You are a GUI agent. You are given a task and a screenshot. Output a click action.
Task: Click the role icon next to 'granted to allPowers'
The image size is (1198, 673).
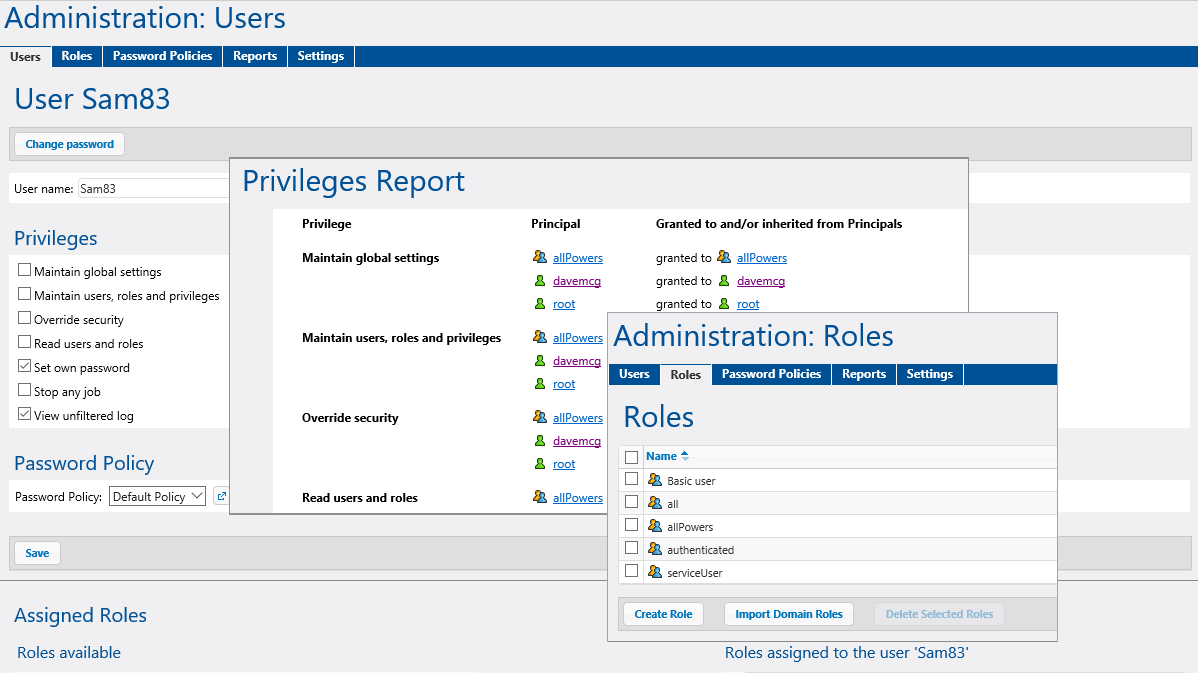(x=724, y=257)
